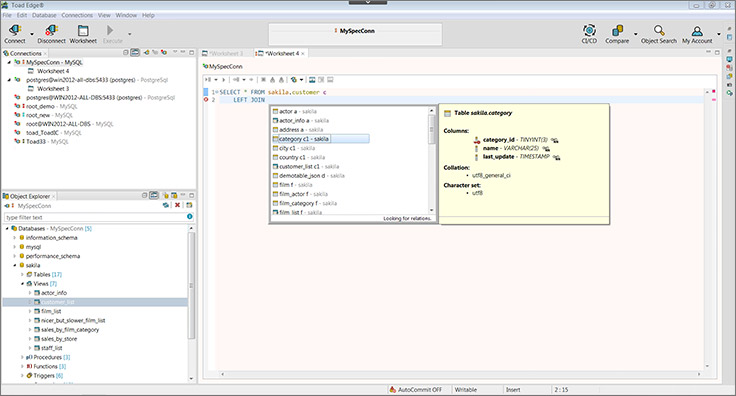736x396 pixels.
Task: Expand the performance_schema database
Action: (x=15, y=256)
